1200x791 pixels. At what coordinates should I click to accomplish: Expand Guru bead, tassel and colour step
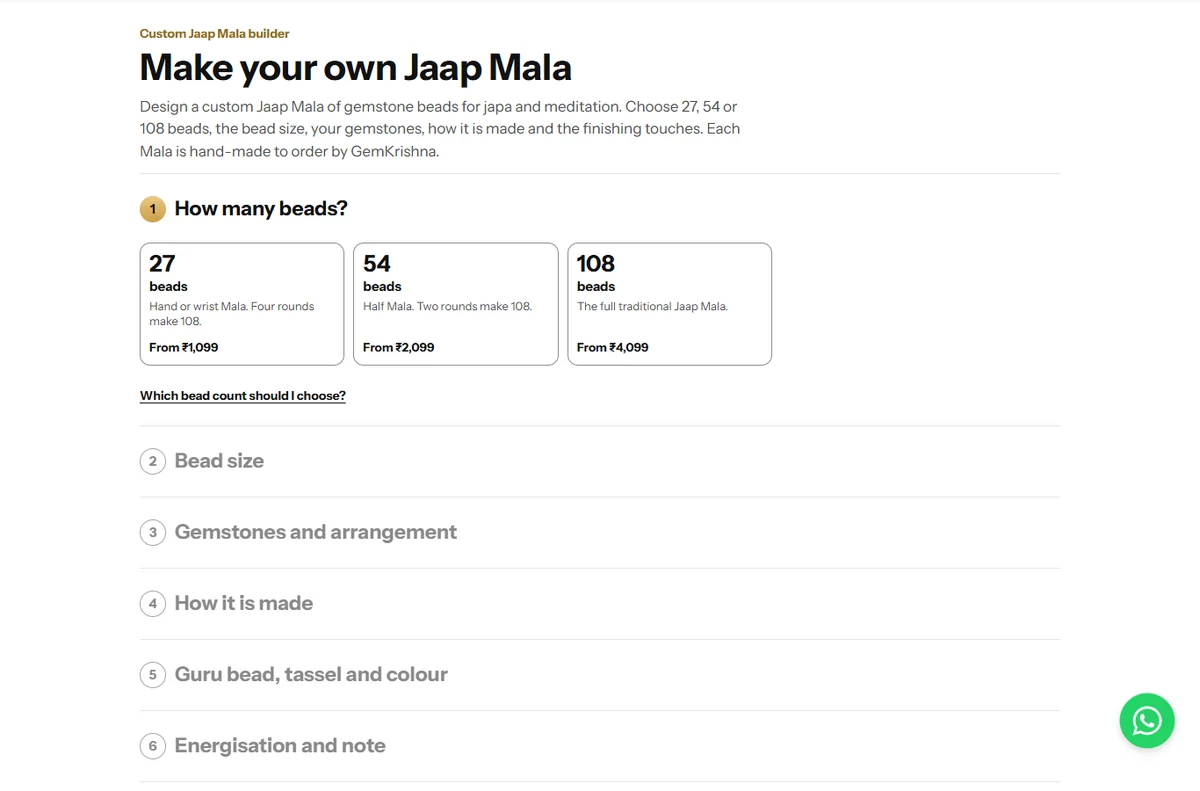(x=600, y=674)
